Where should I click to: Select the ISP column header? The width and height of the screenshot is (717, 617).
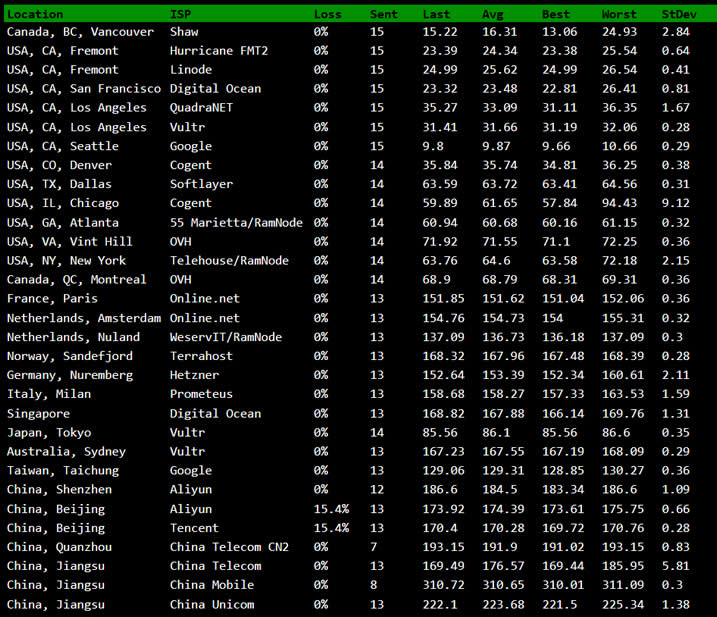coord(181,14)
